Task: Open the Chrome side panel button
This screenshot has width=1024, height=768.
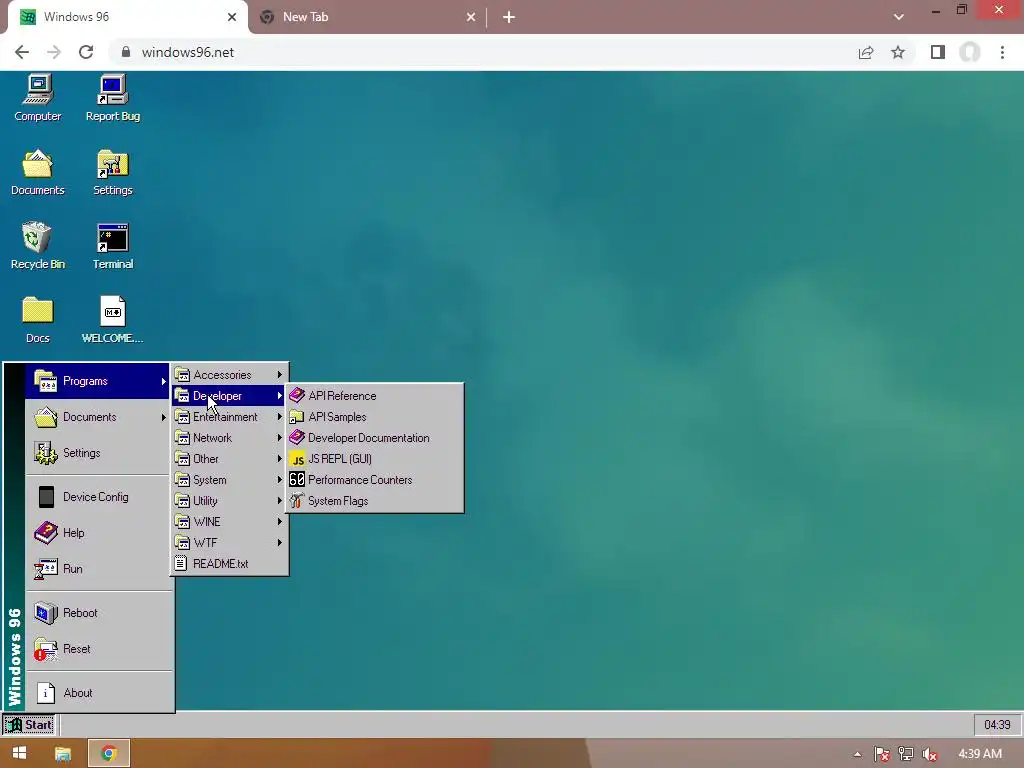Action: 938,52
